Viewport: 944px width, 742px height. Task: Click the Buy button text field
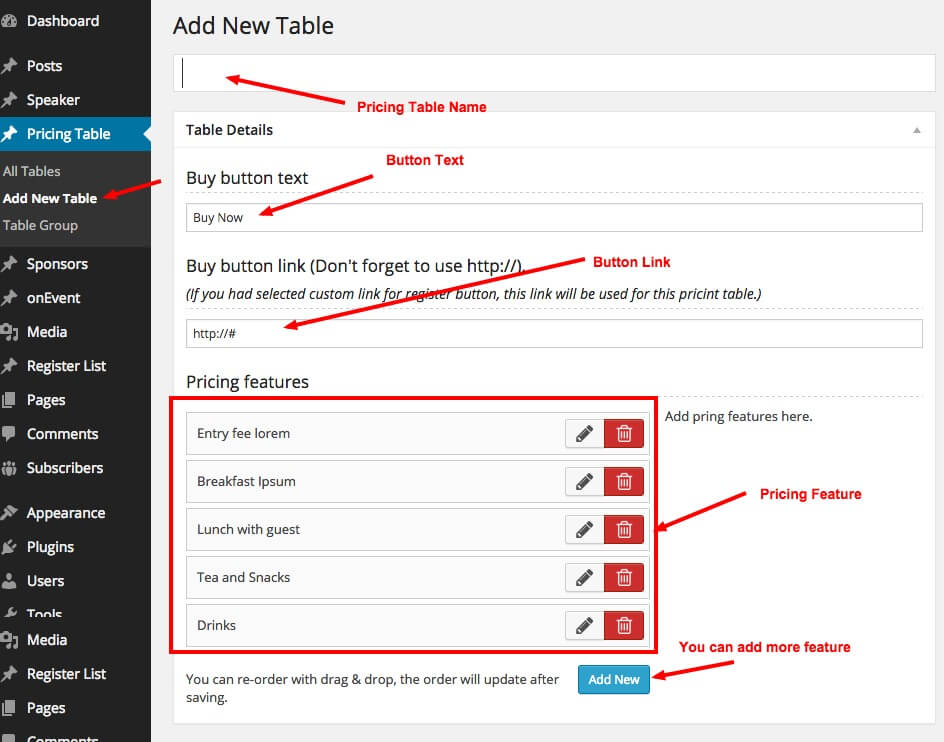[553, 218]
